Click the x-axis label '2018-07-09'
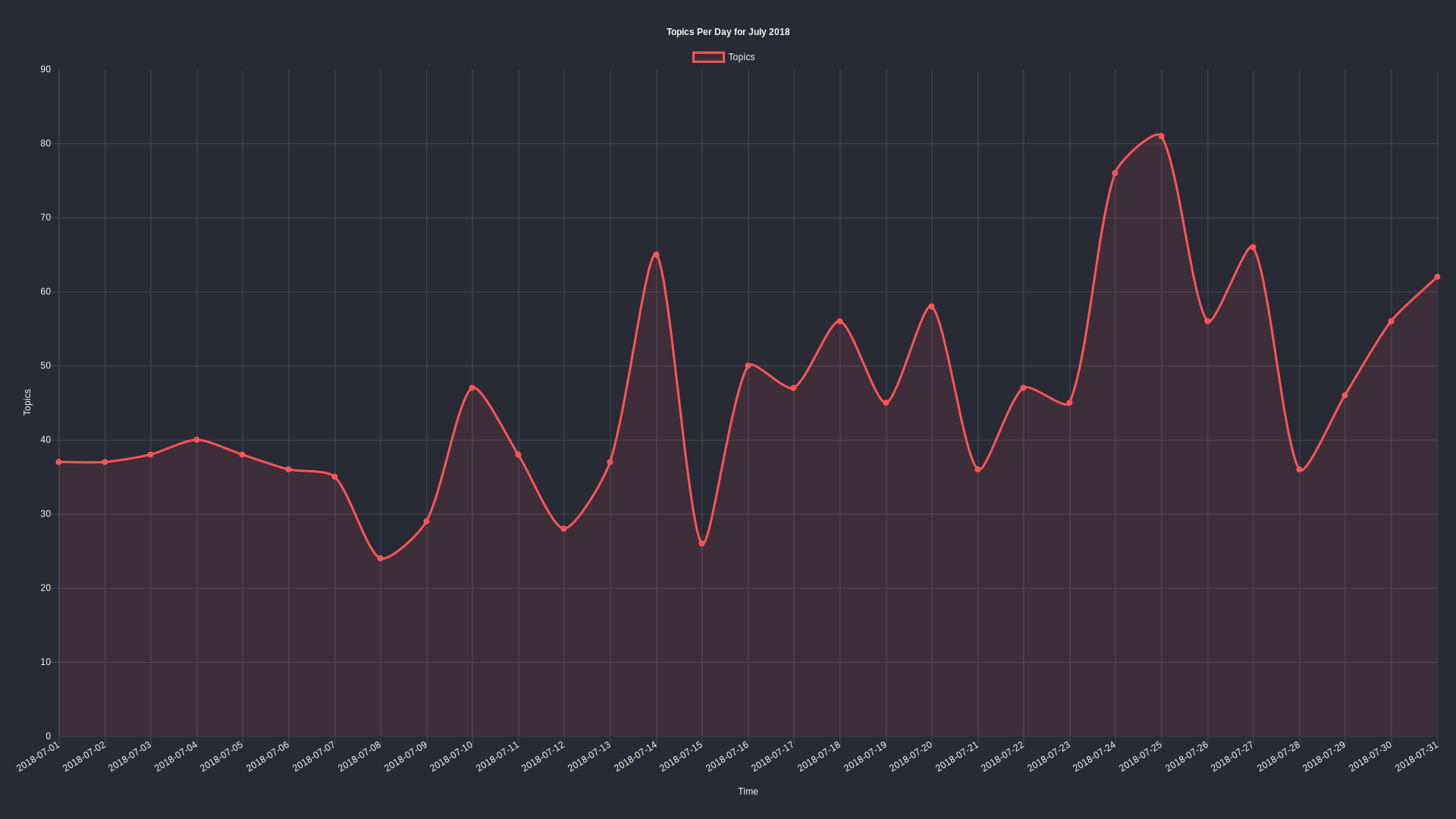Image resolution: width=1456 pixels, height=819 pixels. (x=406, y=757)
